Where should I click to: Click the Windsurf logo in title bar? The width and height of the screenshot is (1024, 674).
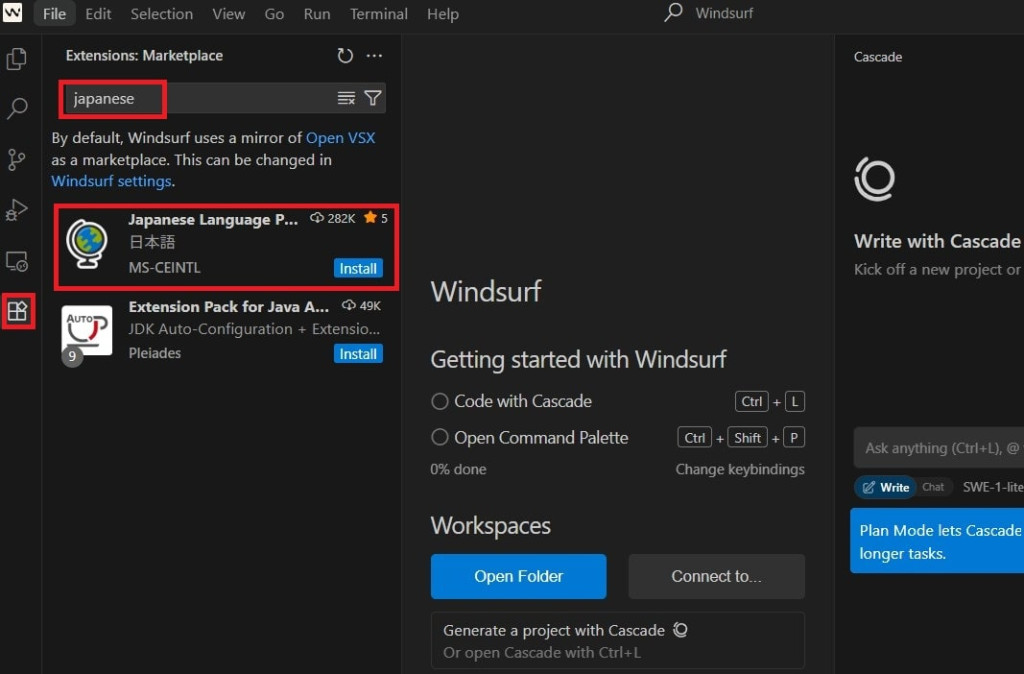(x=12, y=12)
